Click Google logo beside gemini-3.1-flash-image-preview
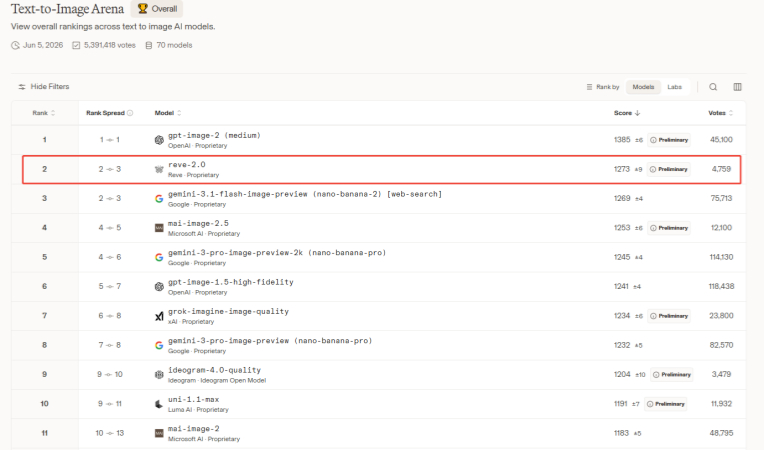 (159, 199)
